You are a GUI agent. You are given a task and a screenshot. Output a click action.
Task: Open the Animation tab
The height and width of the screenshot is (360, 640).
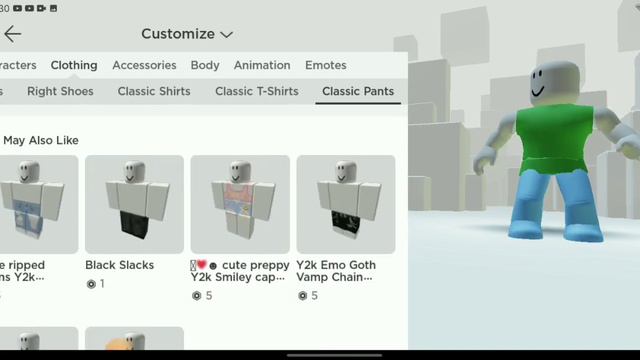tap(262, 65)
